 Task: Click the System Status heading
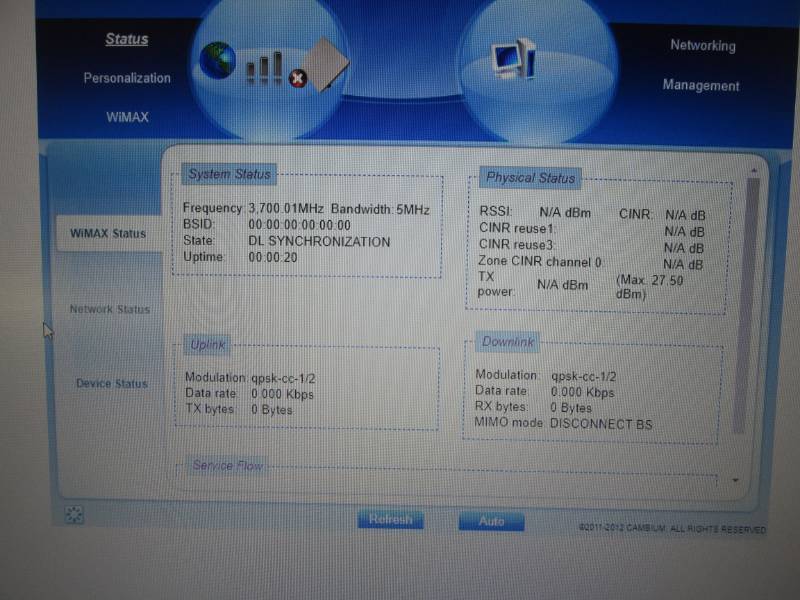pyautogui.click(x=230, y=174)
